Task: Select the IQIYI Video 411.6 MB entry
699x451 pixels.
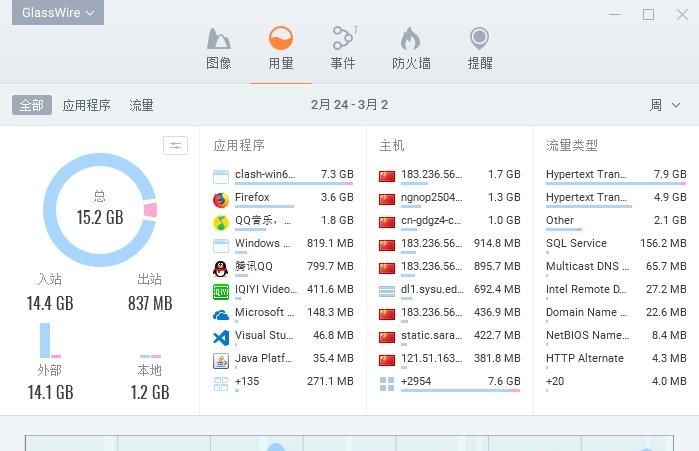Action: (x=283, y=291)
